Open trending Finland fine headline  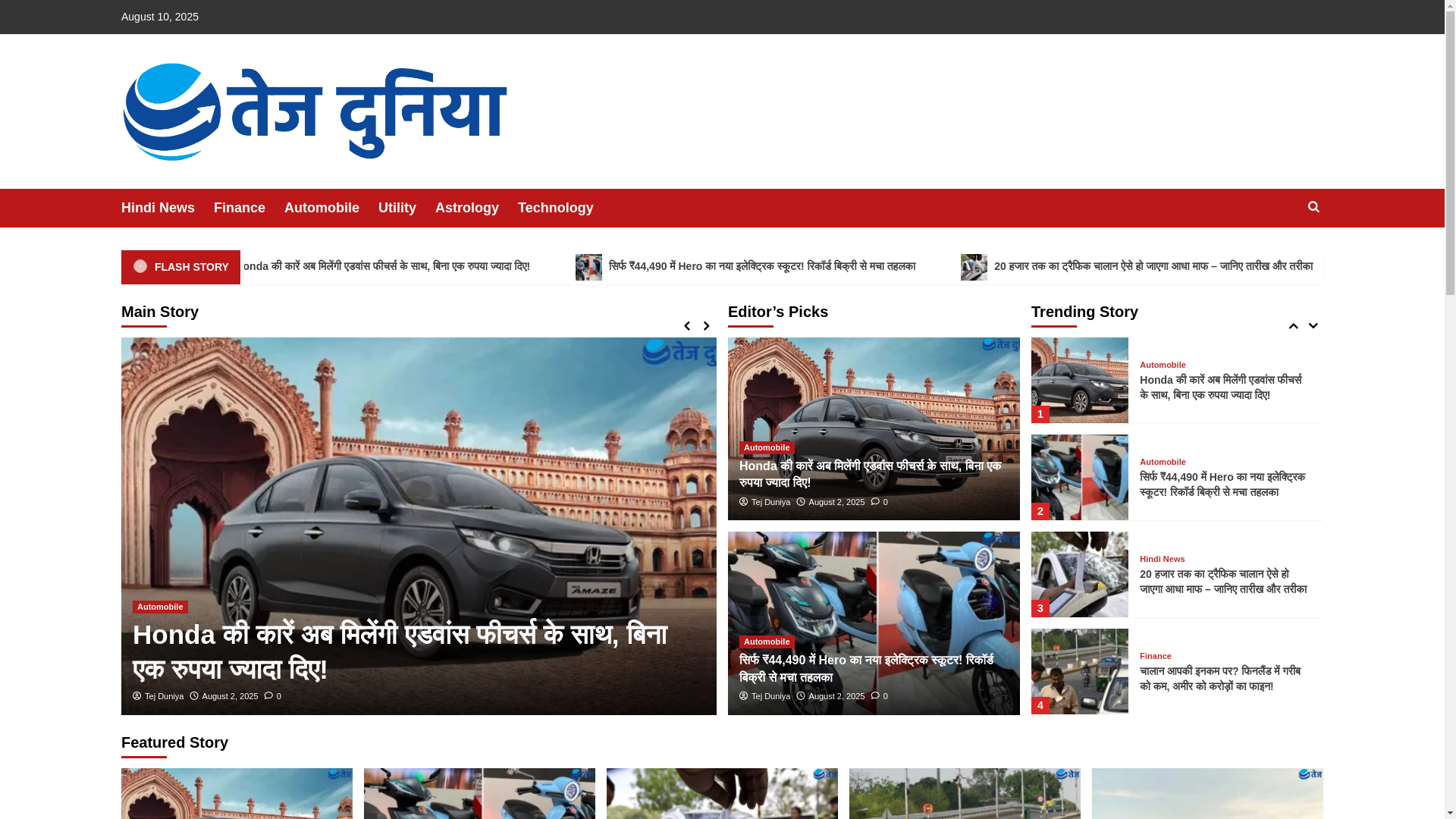click(x=1220, y=679)
